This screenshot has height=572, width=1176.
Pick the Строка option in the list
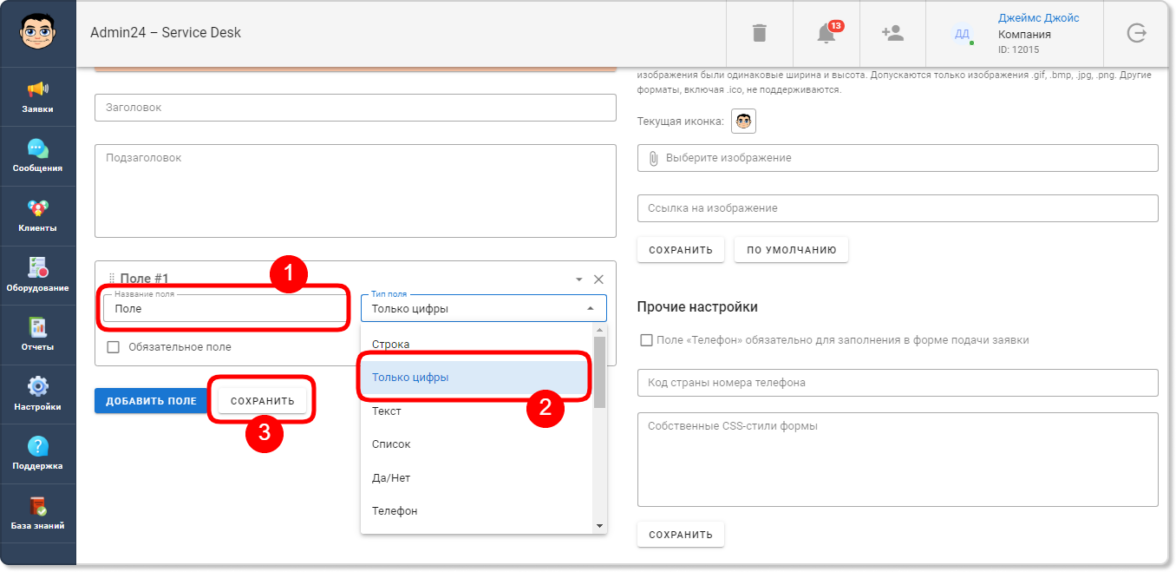[x=391, y=344]
